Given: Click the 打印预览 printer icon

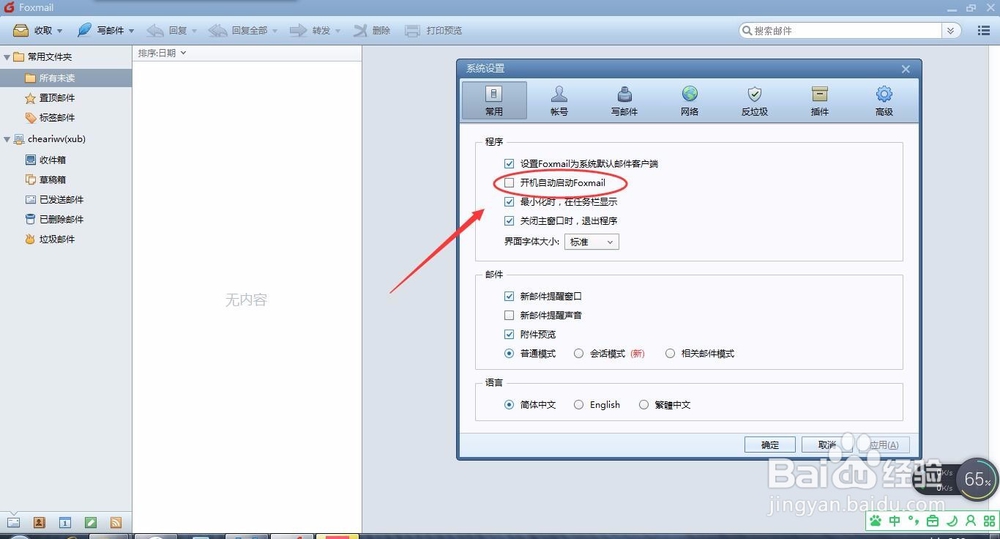Looking at the screenshot, I should coord(413,31).
